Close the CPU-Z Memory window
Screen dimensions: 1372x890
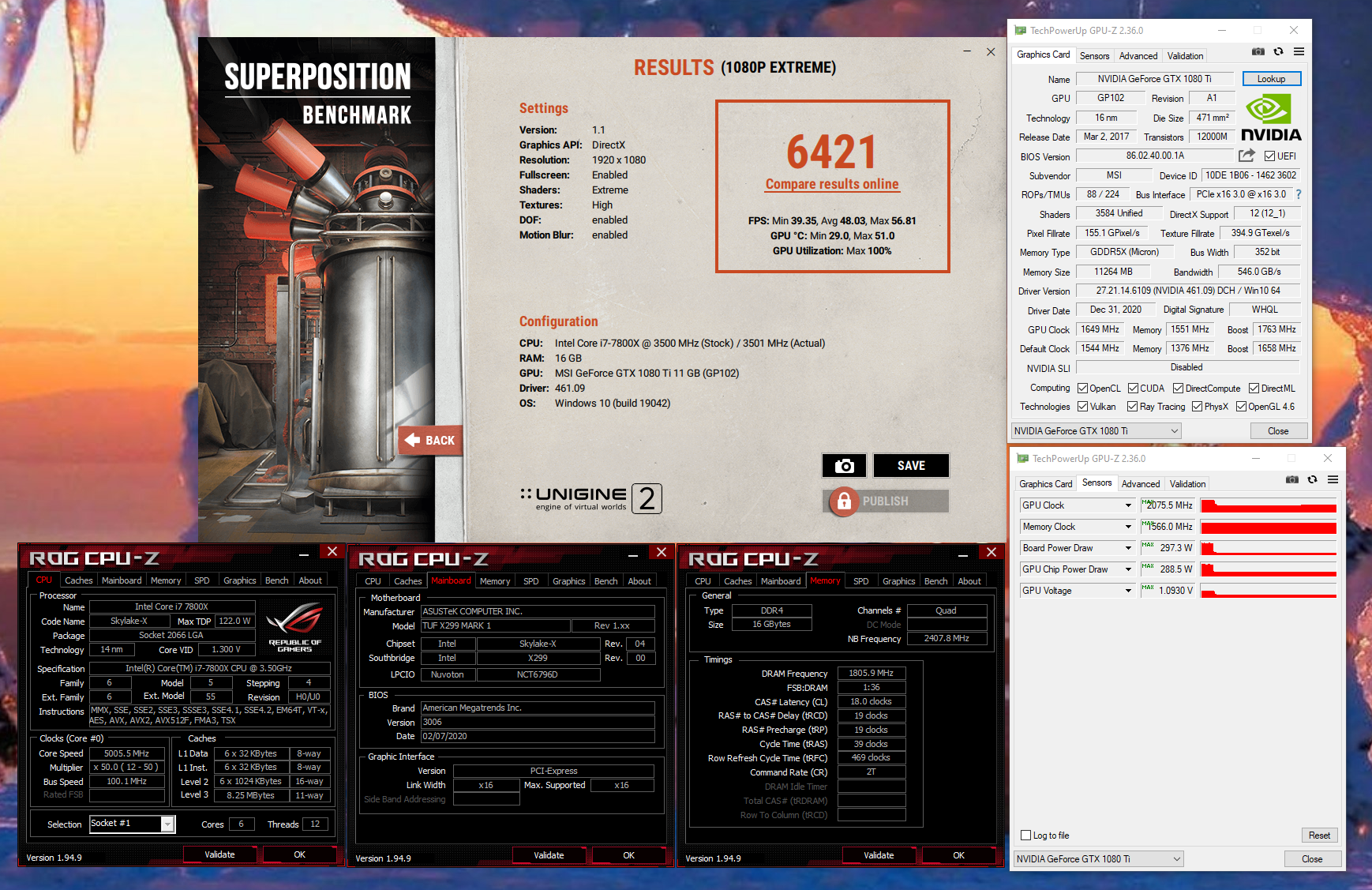click(991, 552)
